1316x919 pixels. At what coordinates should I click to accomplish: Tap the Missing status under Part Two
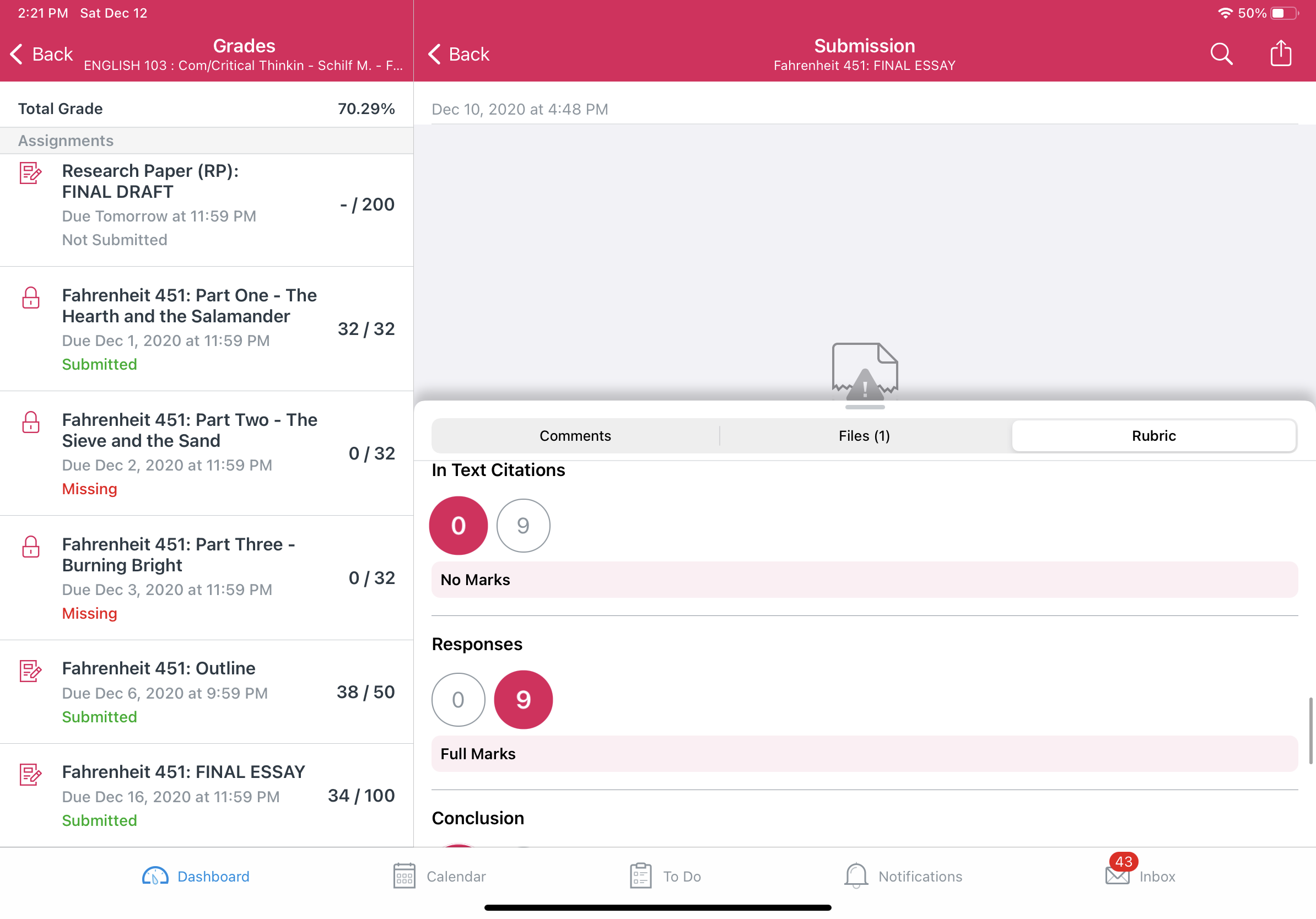(89, 488)
